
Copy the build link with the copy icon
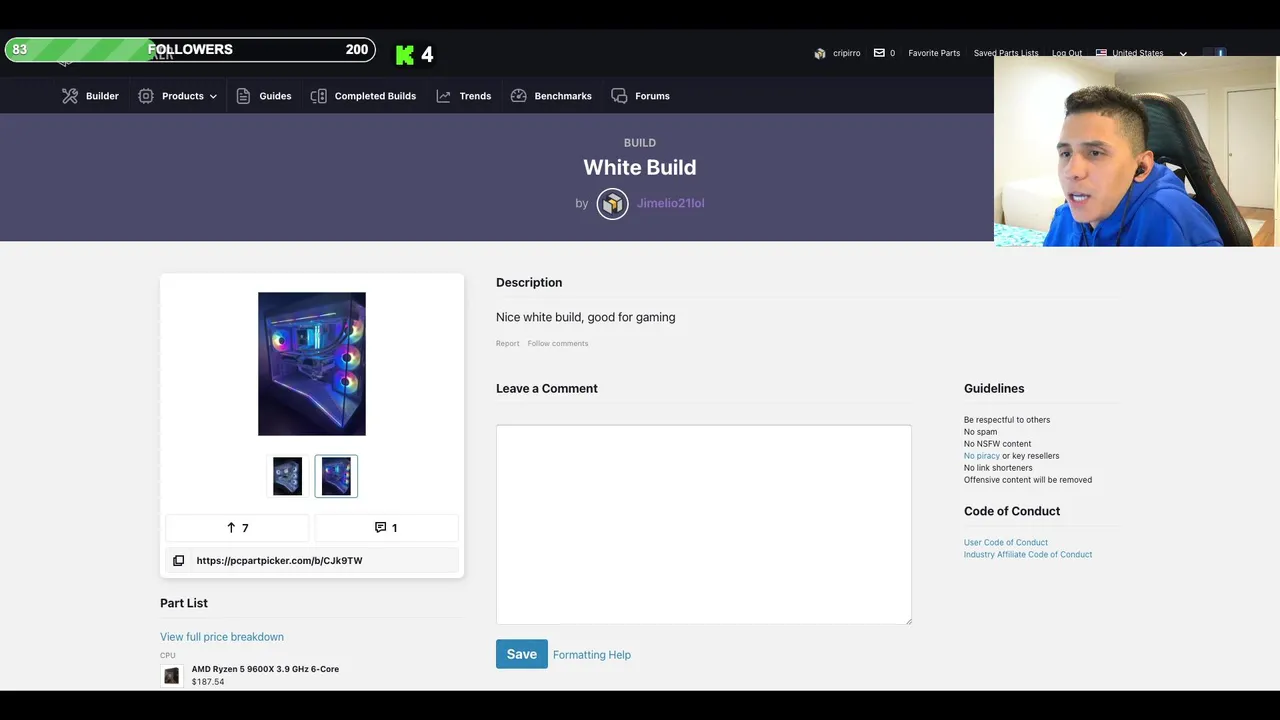coord(178,561)
